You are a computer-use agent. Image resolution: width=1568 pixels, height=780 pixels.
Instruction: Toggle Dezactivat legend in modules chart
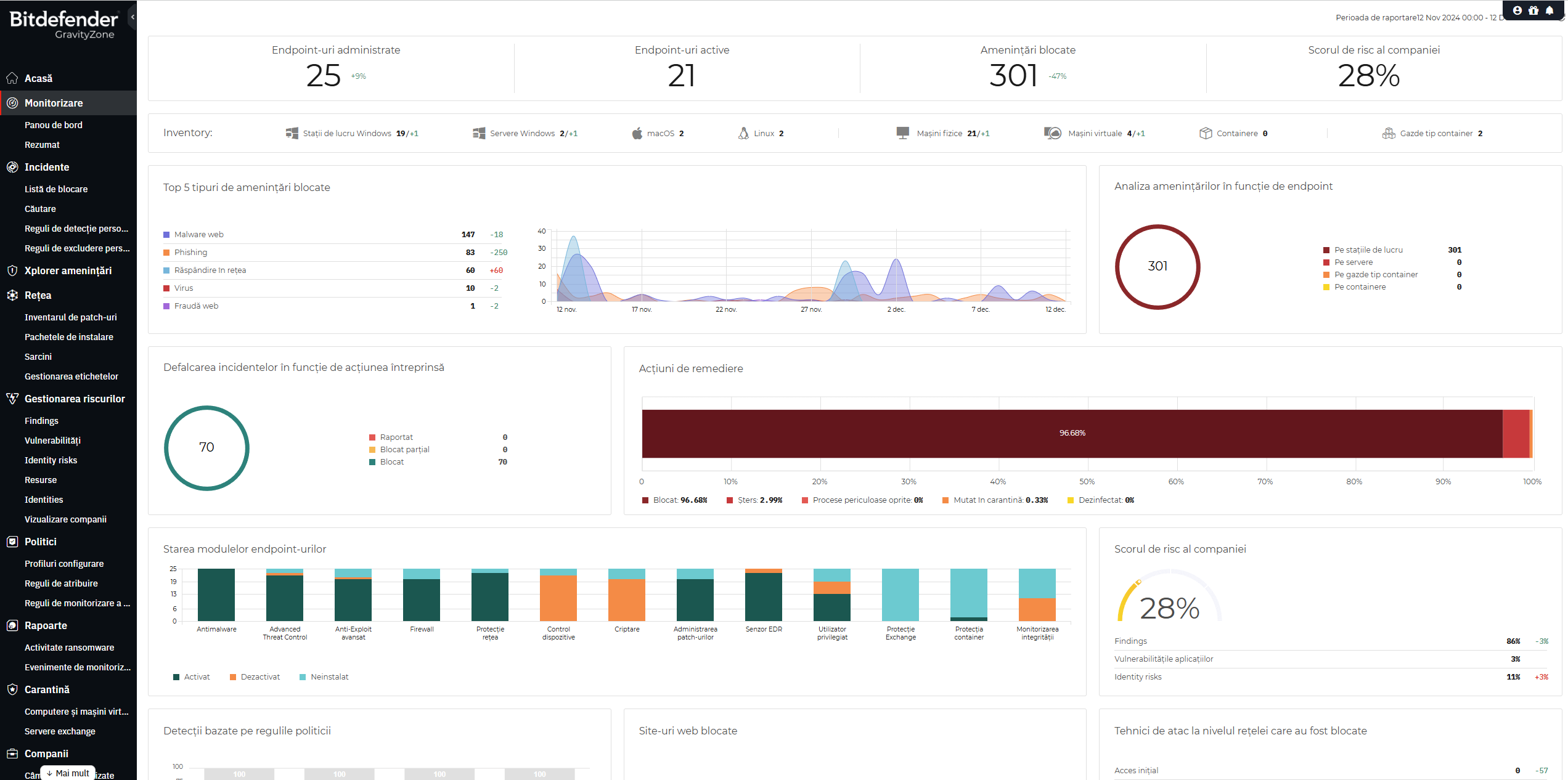(x=255, y=677)
